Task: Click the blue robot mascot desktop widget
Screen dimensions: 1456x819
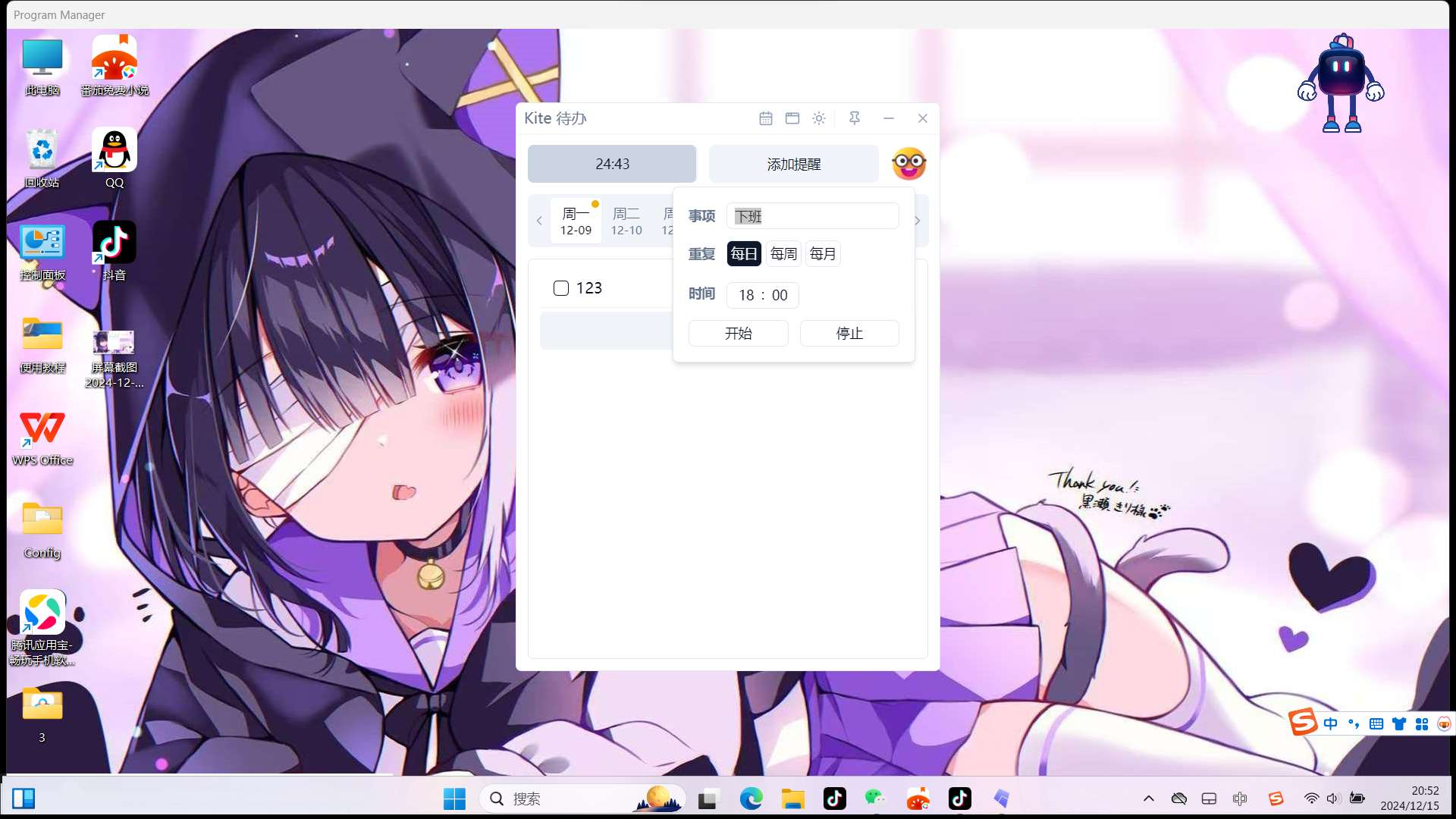Action: click(x=1341, y=83)
